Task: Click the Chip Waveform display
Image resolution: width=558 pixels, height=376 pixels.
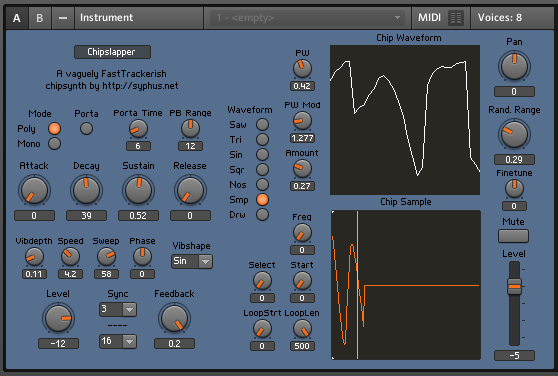Action: 405,120
